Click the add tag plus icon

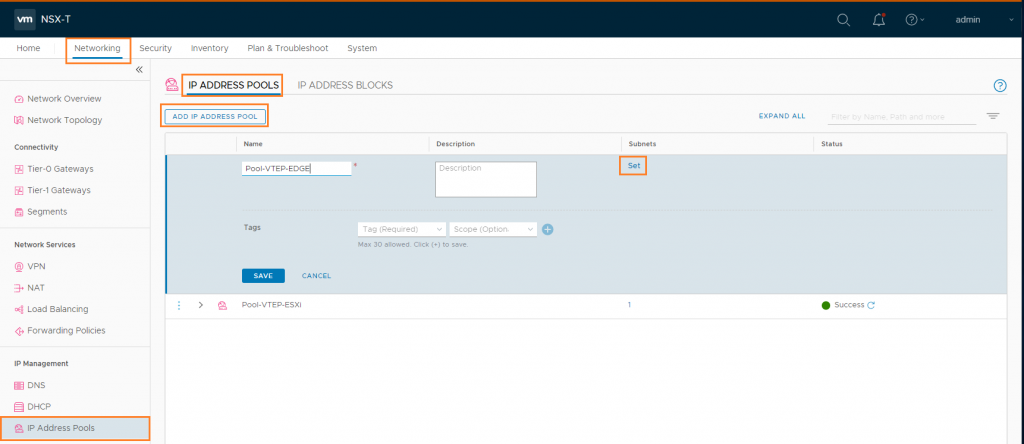pos(547,229)
